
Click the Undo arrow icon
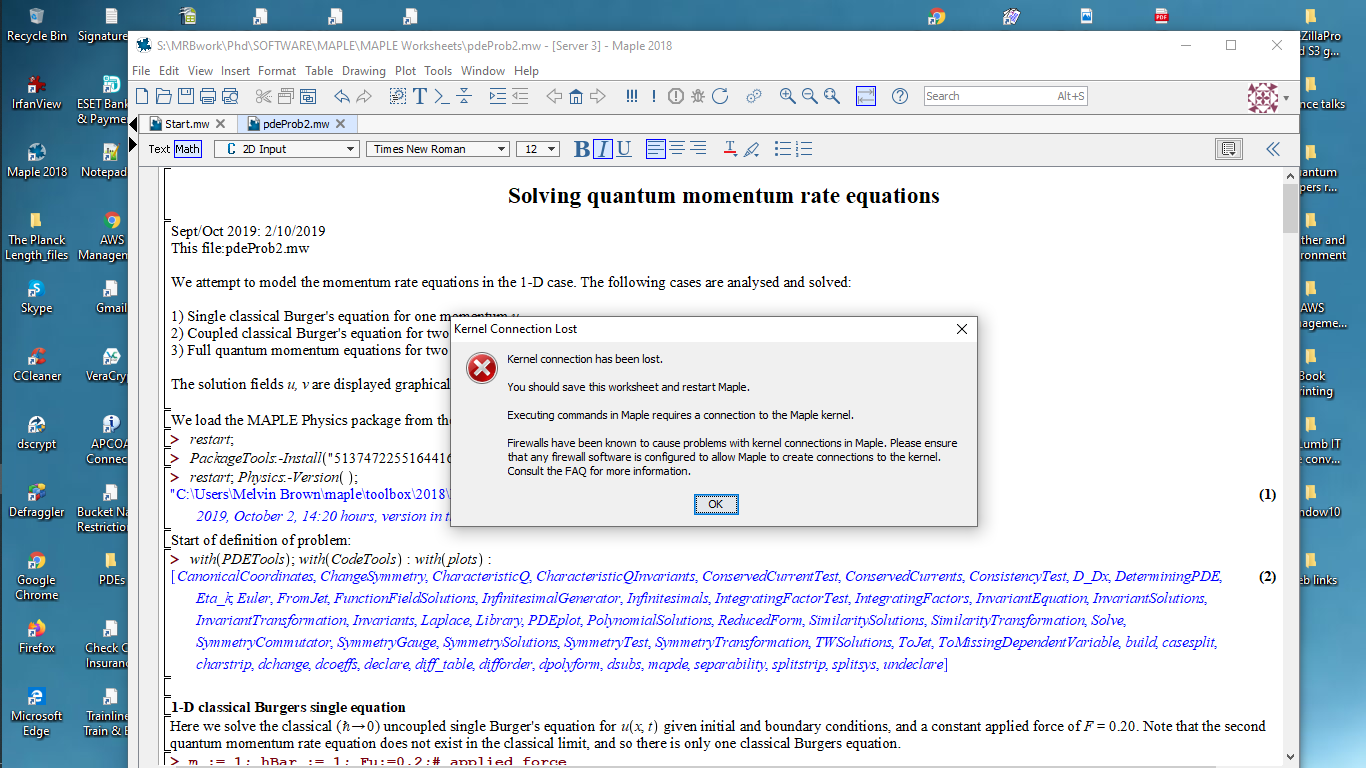(342, 96)
